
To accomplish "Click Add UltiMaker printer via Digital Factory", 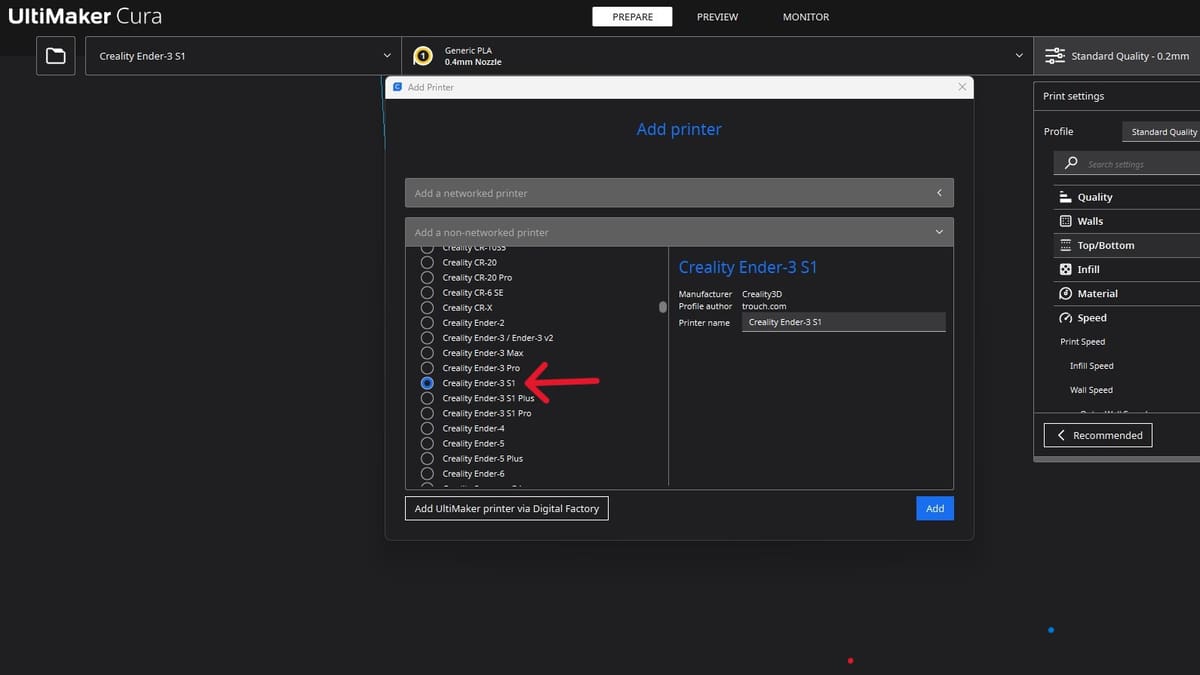I will click(x=507, y=508).
